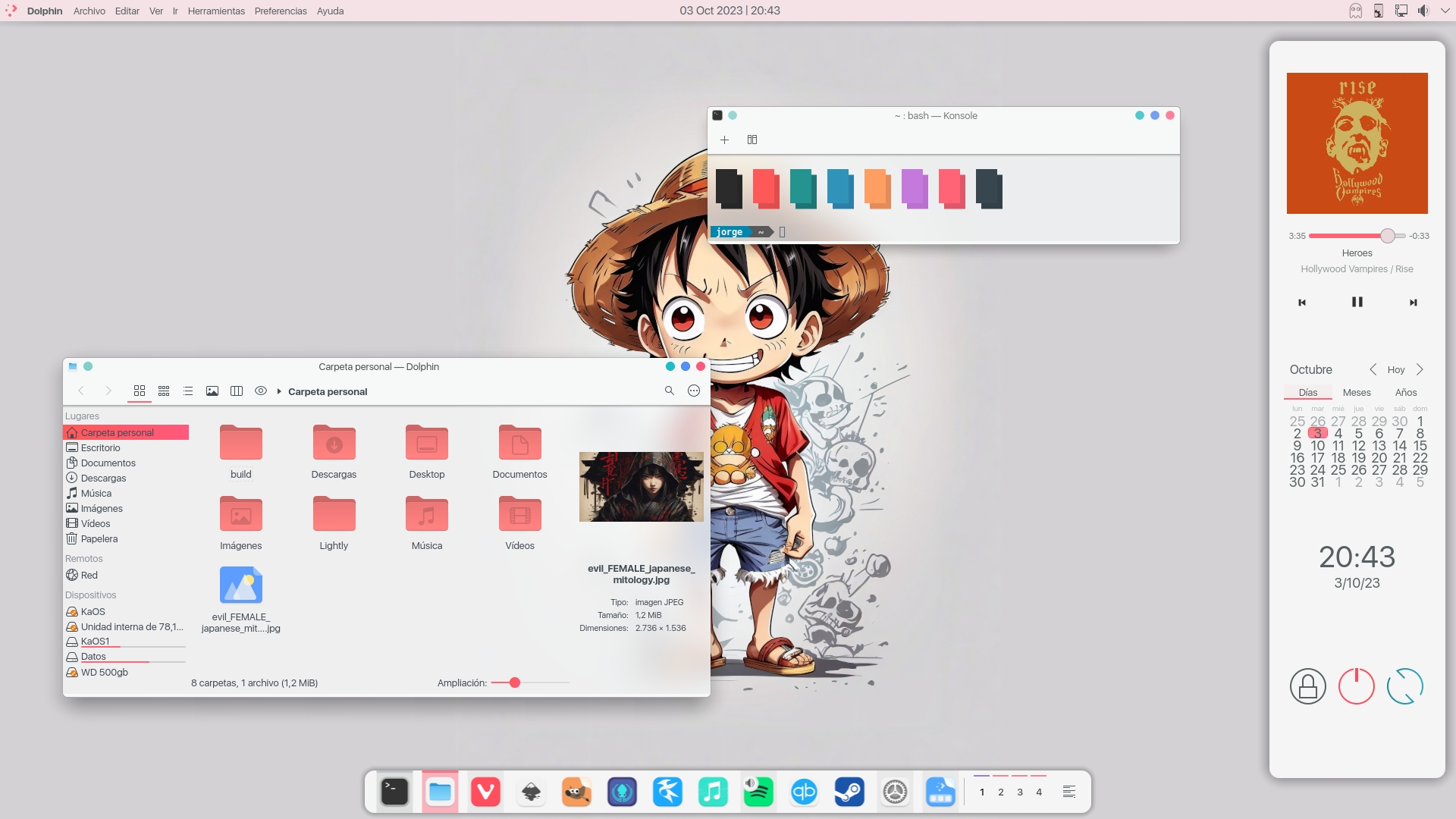Click image preview in information panel
This screenshot has height=819, width=1456.
point(642,487)
